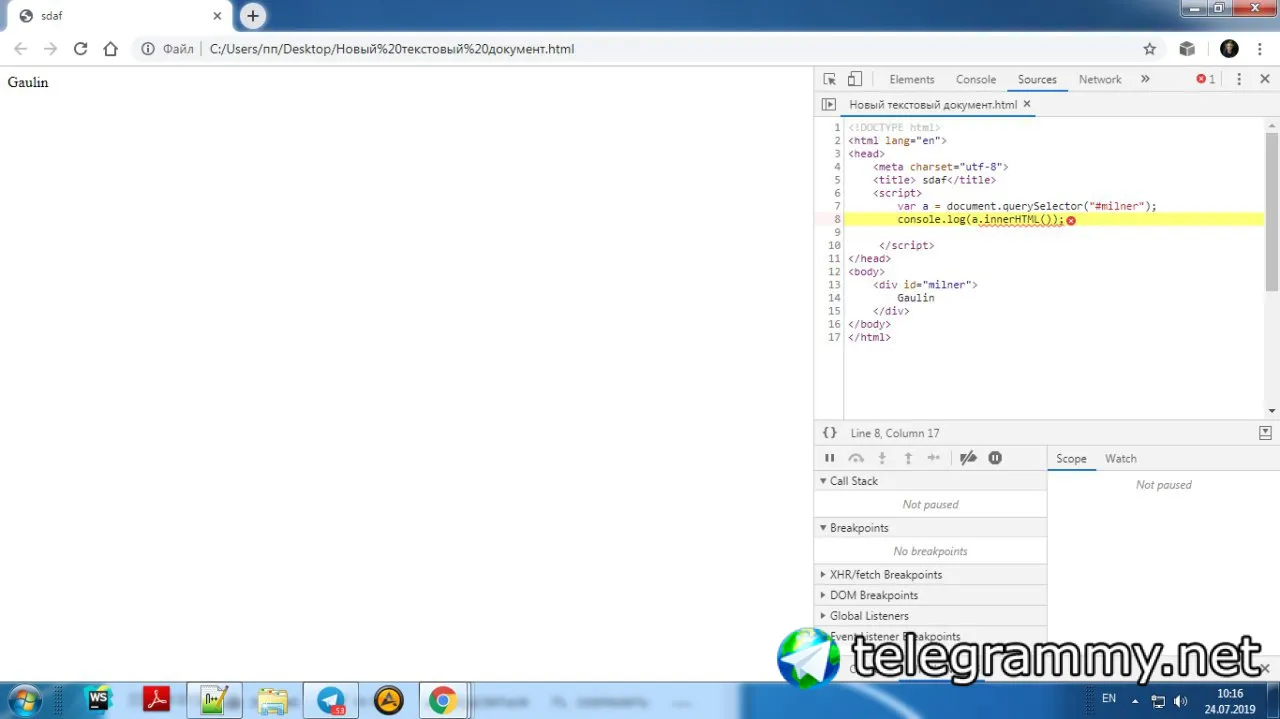The image size is (1280, 719).
Task: Click the step into function icon
Action: [882, 458]
